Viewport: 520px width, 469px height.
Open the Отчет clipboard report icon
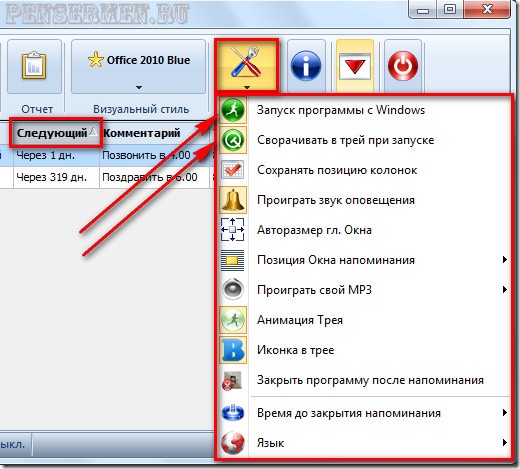(34, 66)
